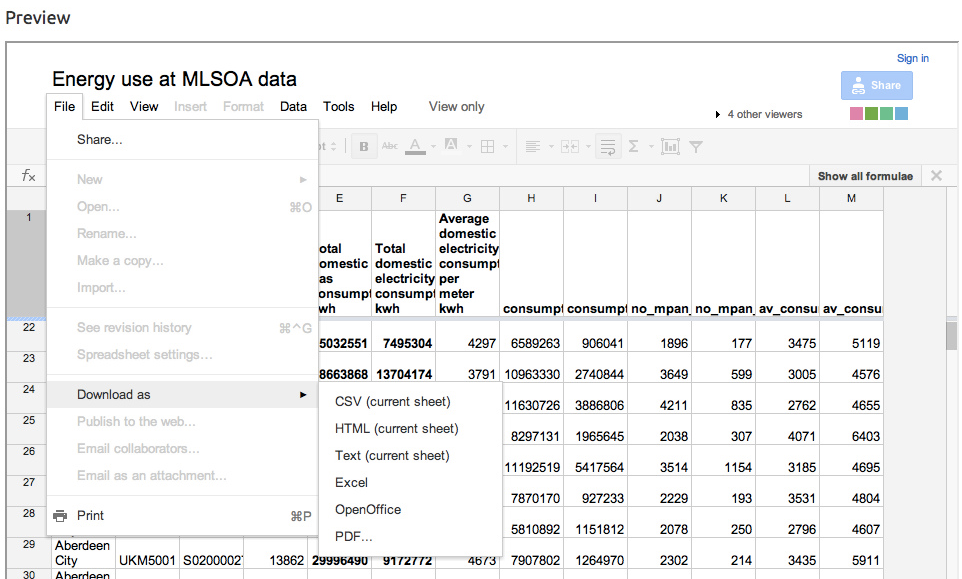The height and width of the screenshot is (579, 962).
Task: Open the Help menu
Action: (384, 107)
